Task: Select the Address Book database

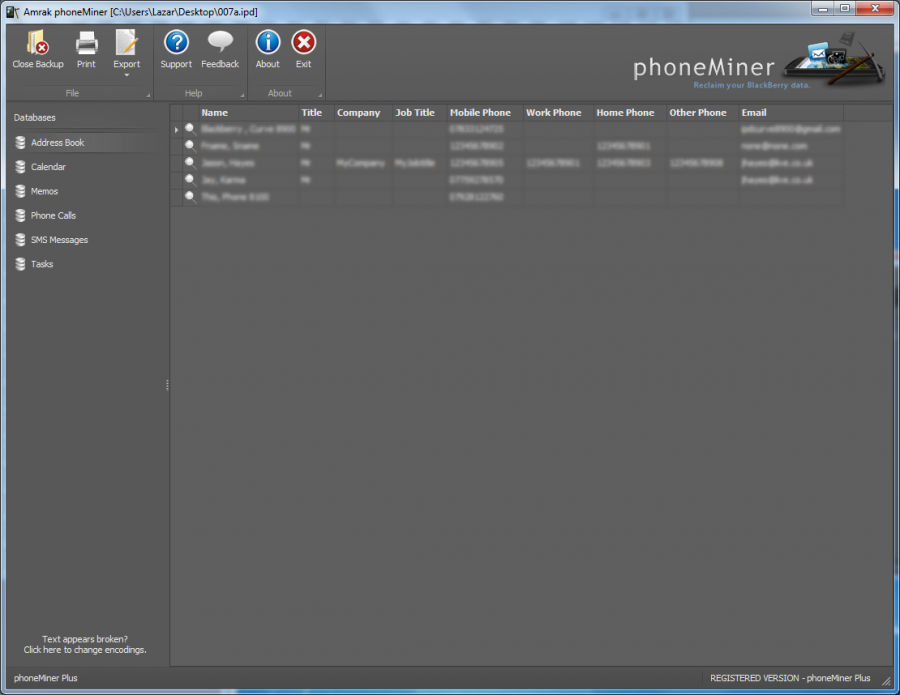Action: [85, 142]
